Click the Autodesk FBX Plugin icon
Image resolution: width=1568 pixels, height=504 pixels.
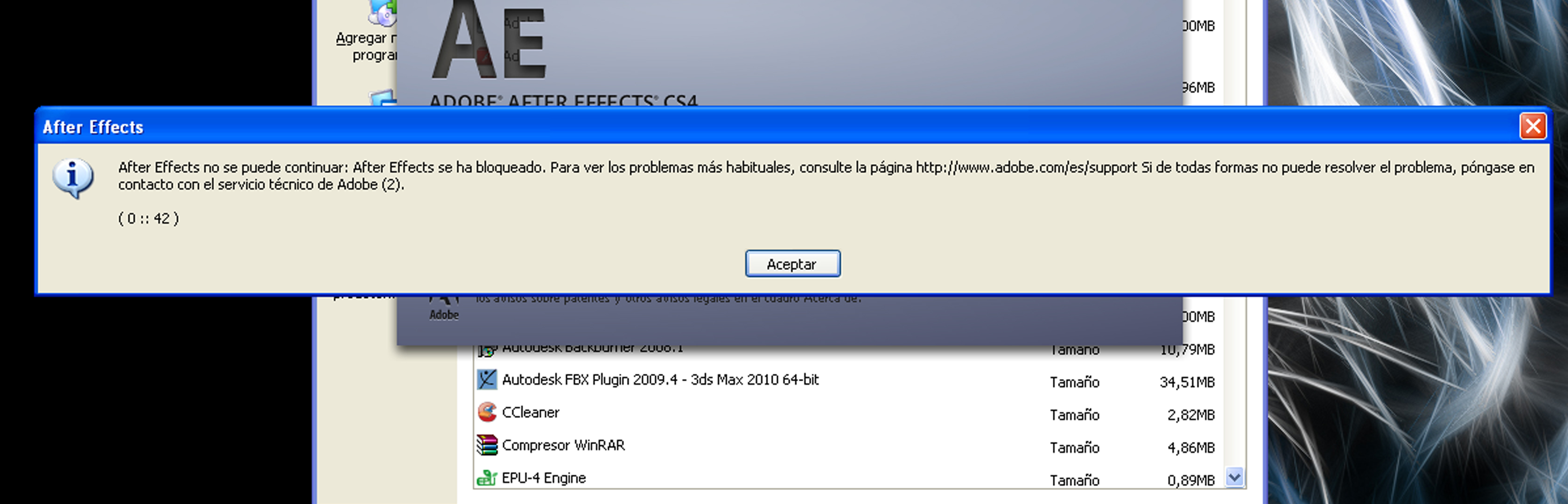486,380
